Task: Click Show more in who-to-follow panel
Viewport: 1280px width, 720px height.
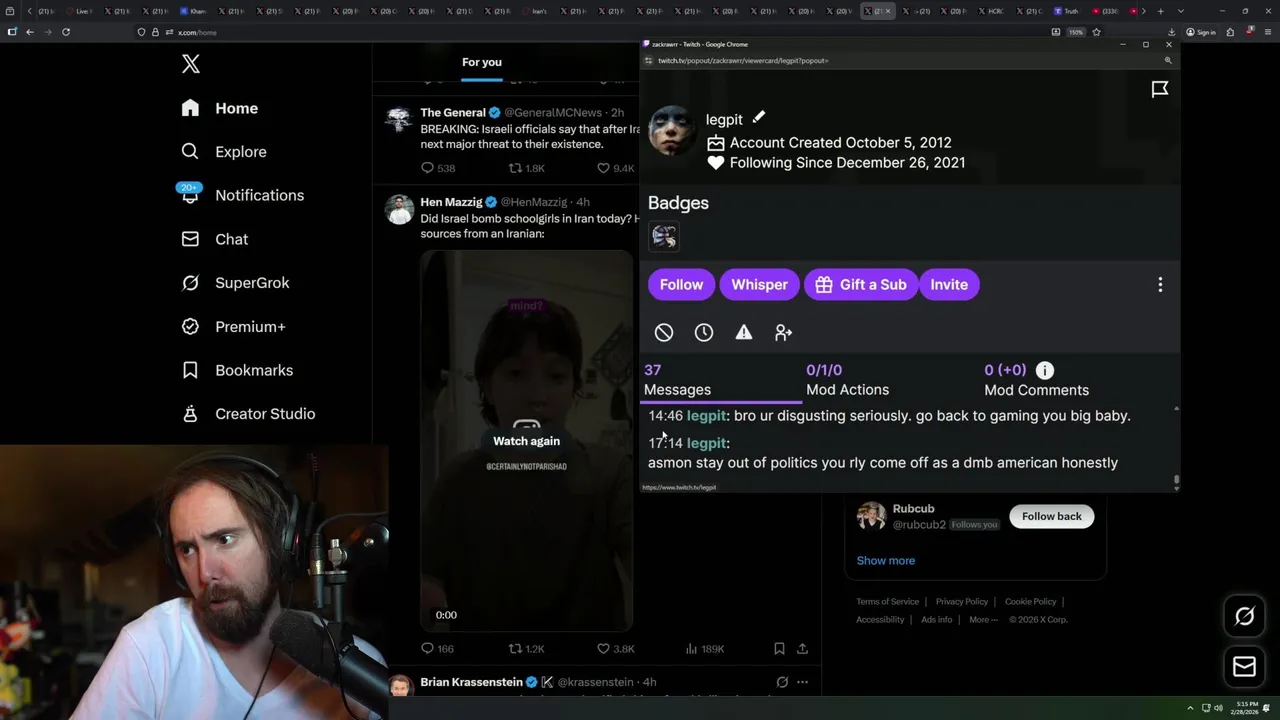Action: coord(885,560)
